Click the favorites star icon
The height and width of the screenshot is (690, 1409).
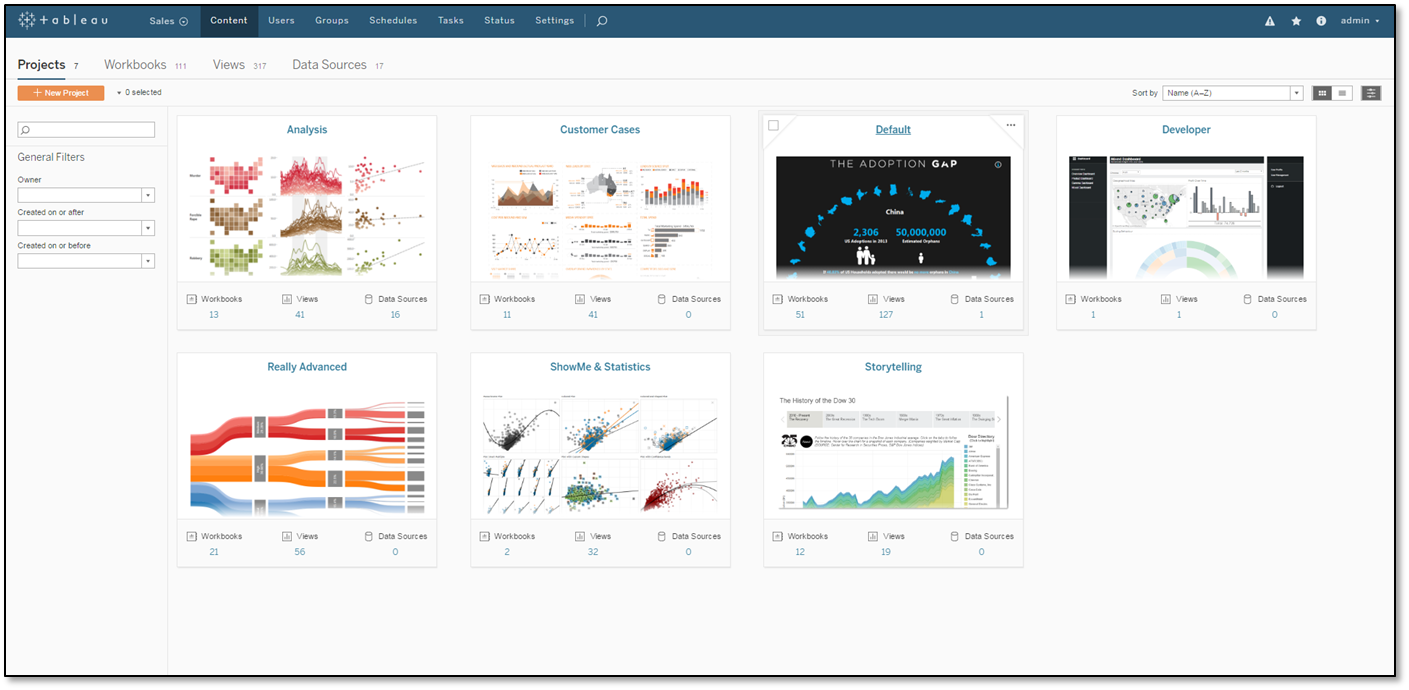tap(1296, 20)
